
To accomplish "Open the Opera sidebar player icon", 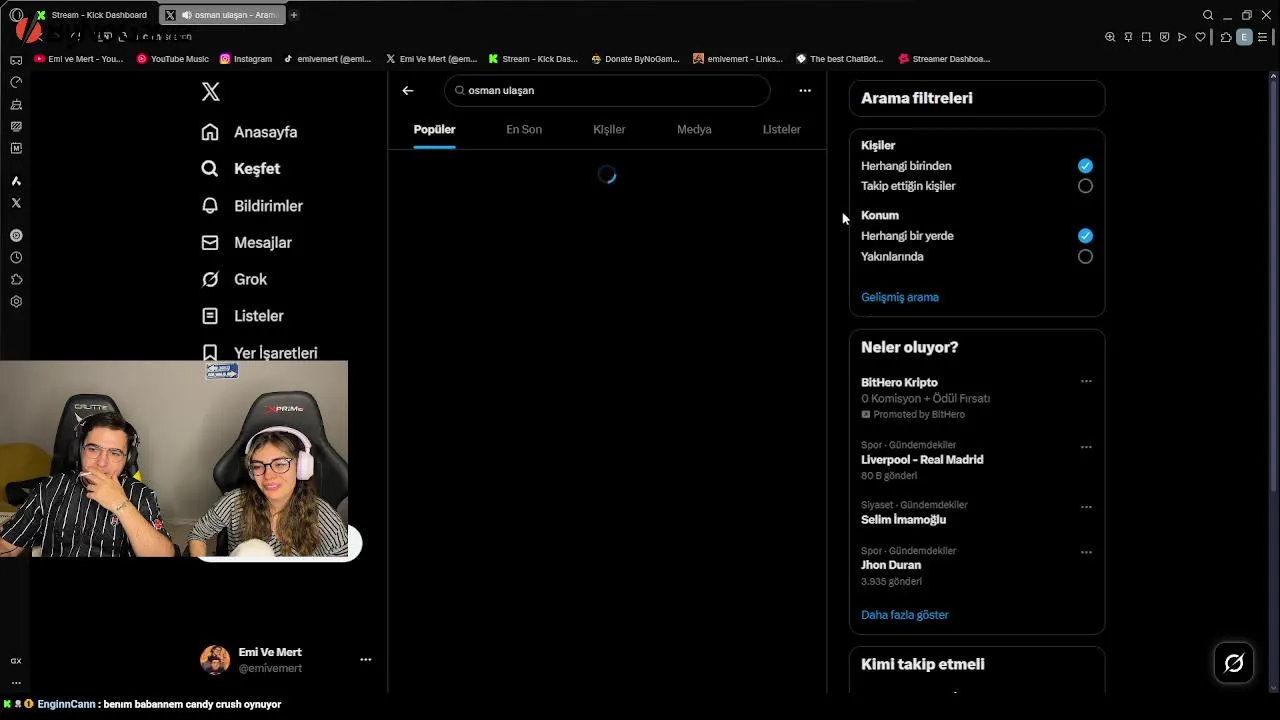I will [x=16, y=236].
